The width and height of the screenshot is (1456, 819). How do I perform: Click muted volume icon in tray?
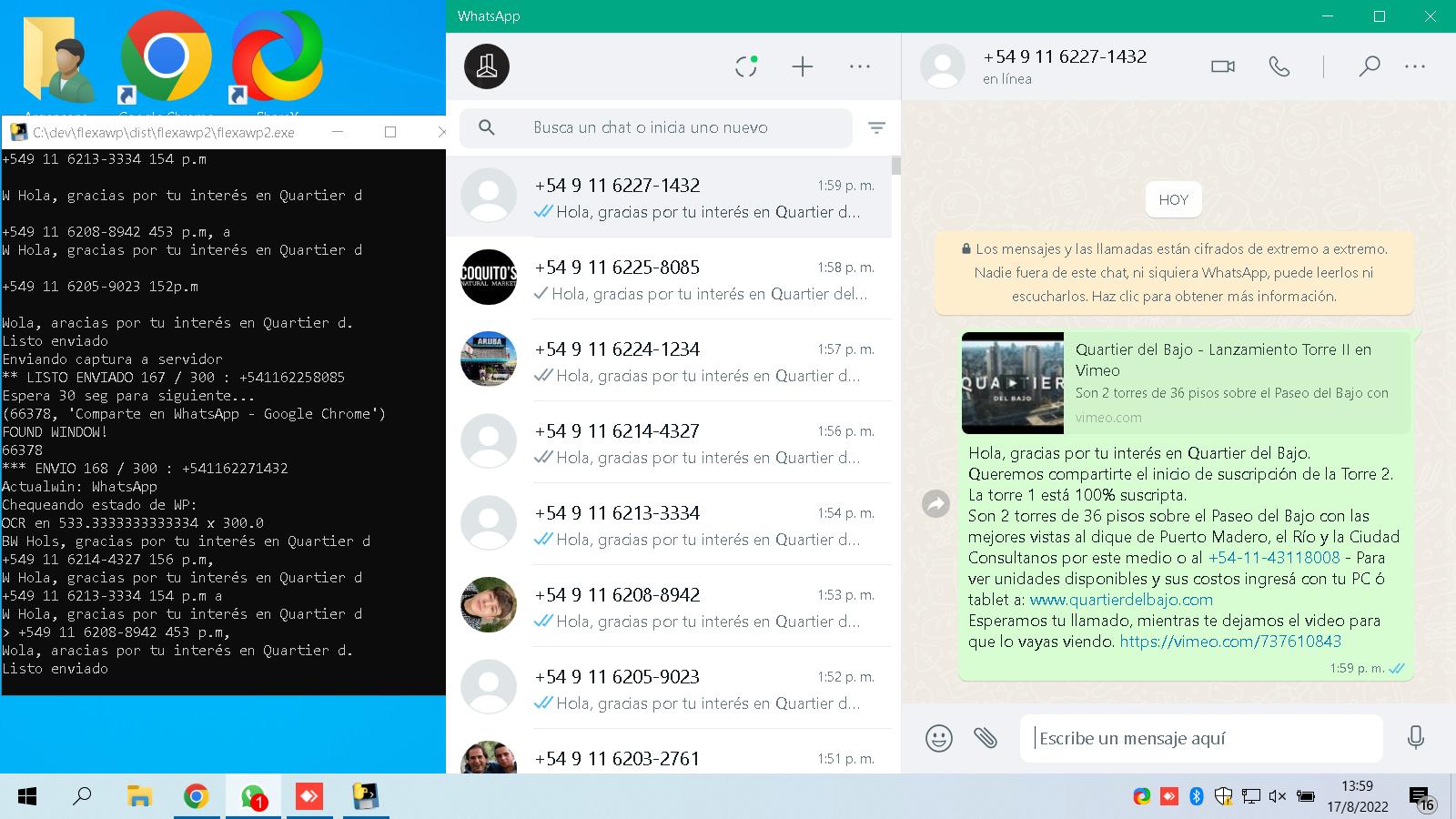click(1278, 796)
